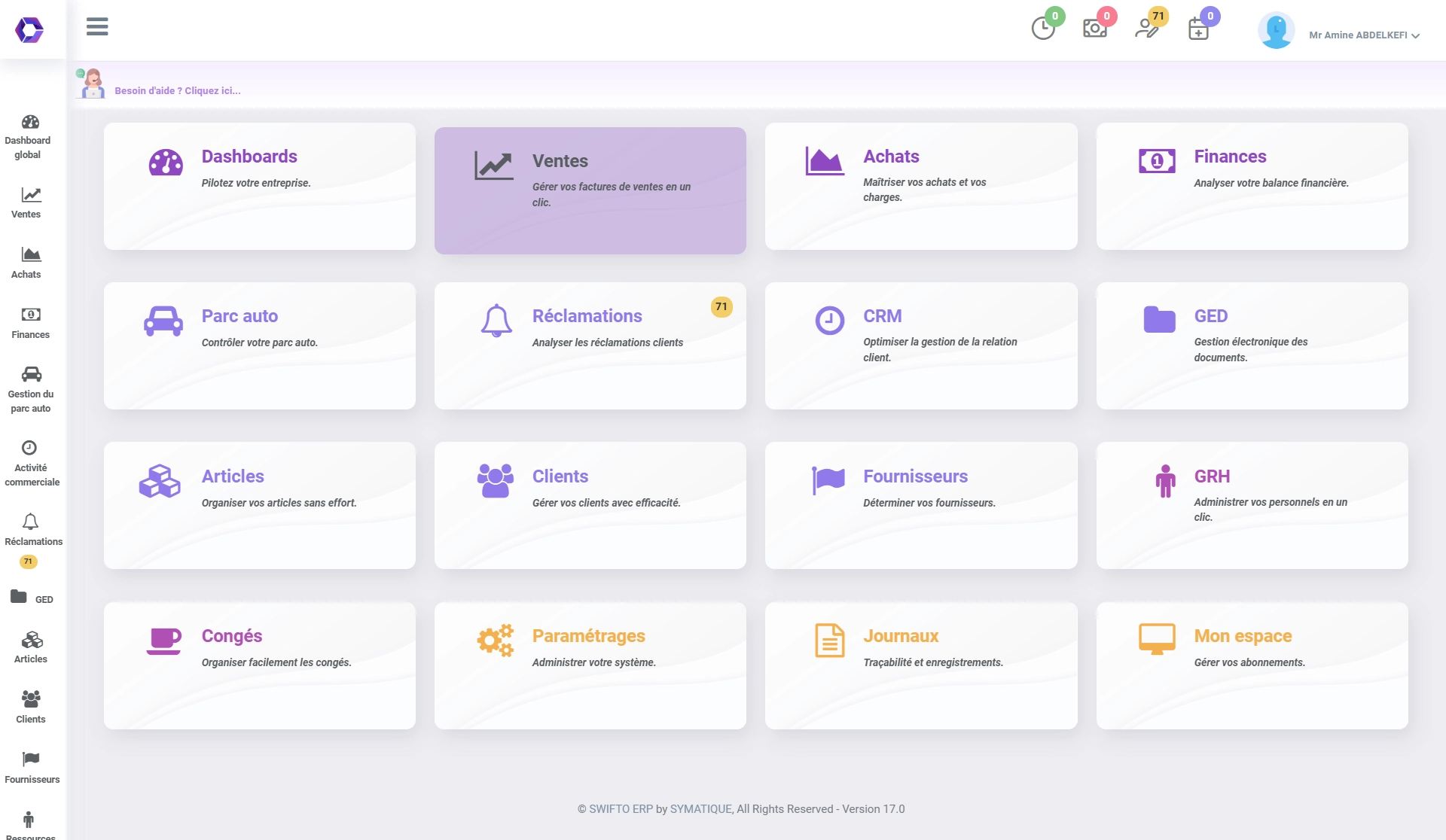This screenshot has height=840, width=1446.
Task: Open Dashboard global in sidebar
Action: point(30,137)
